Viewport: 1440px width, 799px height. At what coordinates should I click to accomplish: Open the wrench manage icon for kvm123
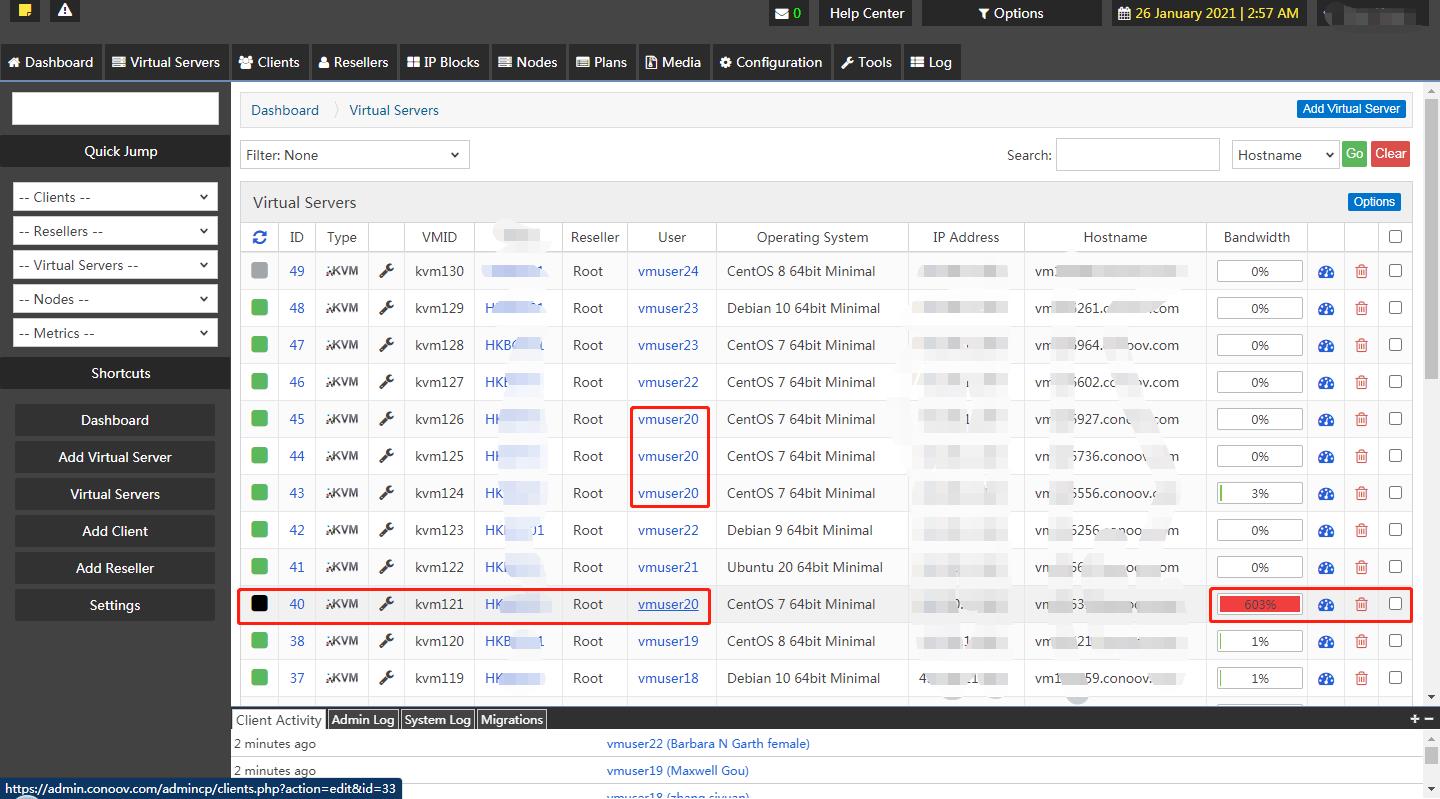(x=386, y=530)
